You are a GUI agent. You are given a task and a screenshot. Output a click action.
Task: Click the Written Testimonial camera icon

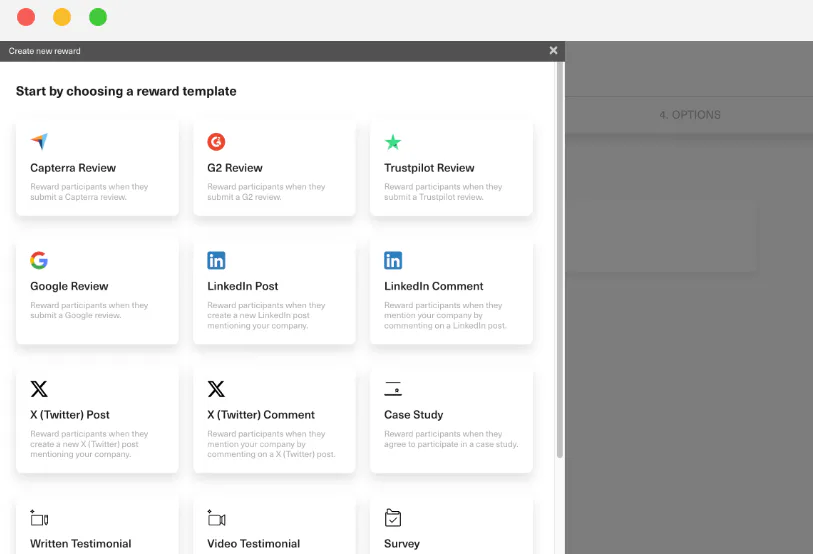pyautogui.click(x=39, y=518)
